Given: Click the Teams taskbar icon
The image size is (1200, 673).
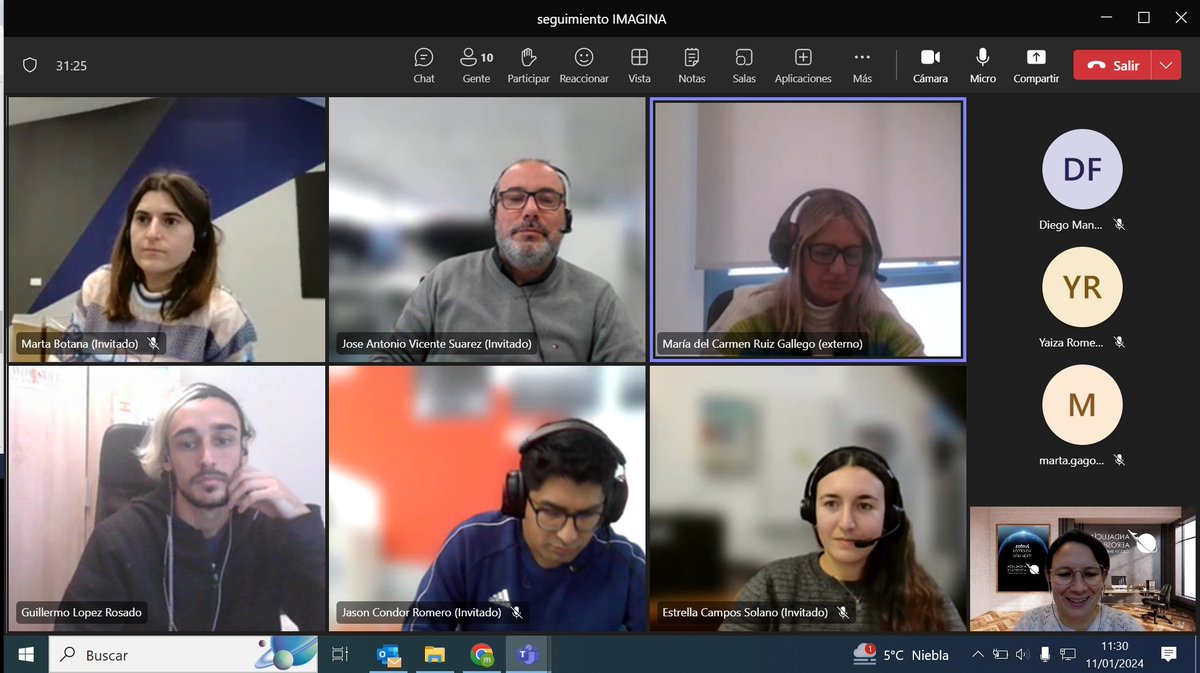Looking at the screenshot, I should 528,655.
